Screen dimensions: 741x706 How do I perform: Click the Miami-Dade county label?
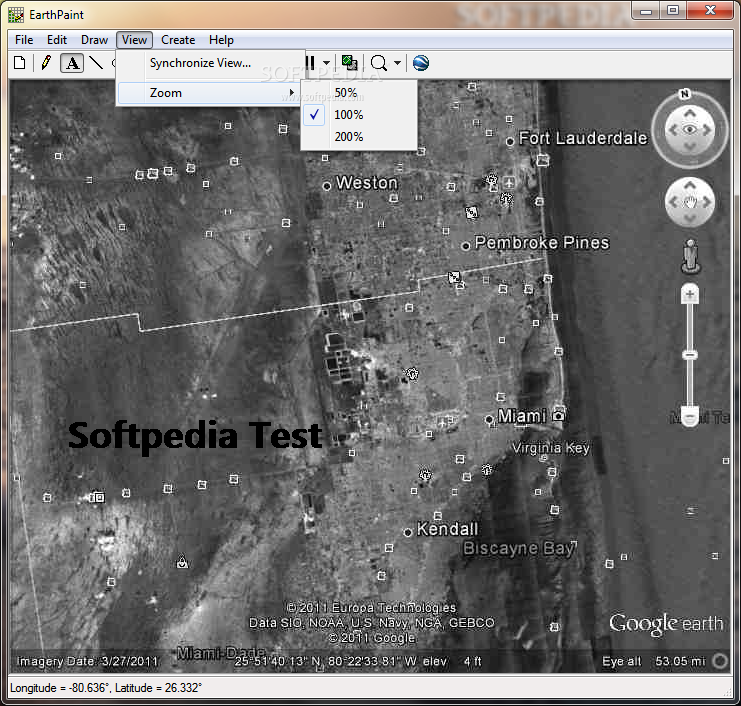pyautogui.click(x=221, y=654)
